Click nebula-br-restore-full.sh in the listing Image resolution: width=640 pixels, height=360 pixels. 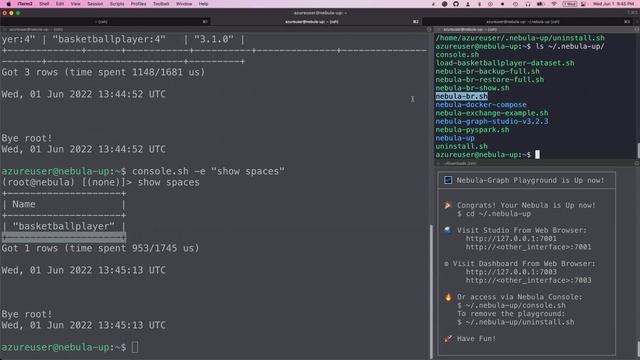click(x=489, y=80)
